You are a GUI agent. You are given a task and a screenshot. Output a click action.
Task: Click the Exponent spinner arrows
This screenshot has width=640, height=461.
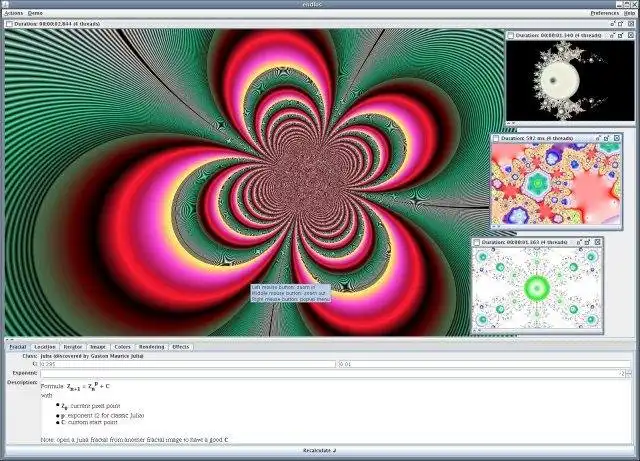(x=629, y=373)
